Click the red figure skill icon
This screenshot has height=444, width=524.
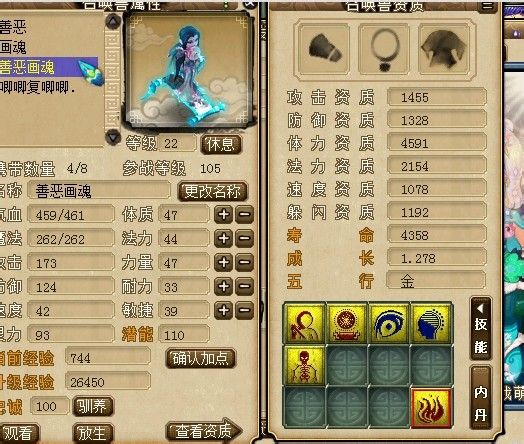[x=304, y=324]
